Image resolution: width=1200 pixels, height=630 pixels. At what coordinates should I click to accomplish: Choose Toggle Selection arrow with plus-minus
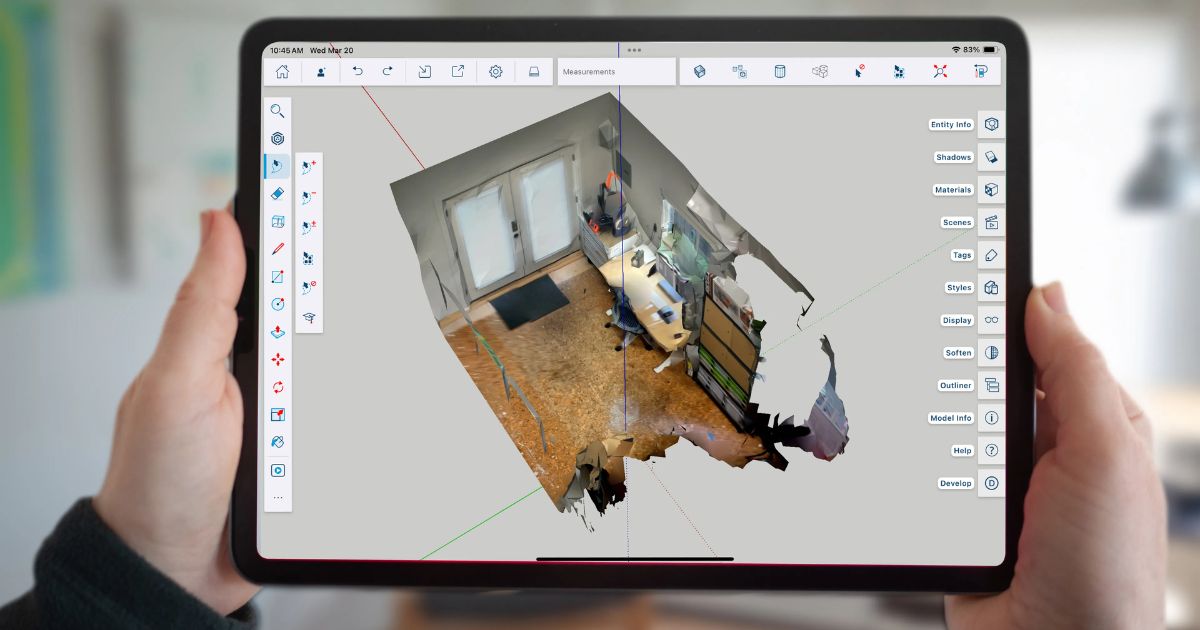point(309,228)
